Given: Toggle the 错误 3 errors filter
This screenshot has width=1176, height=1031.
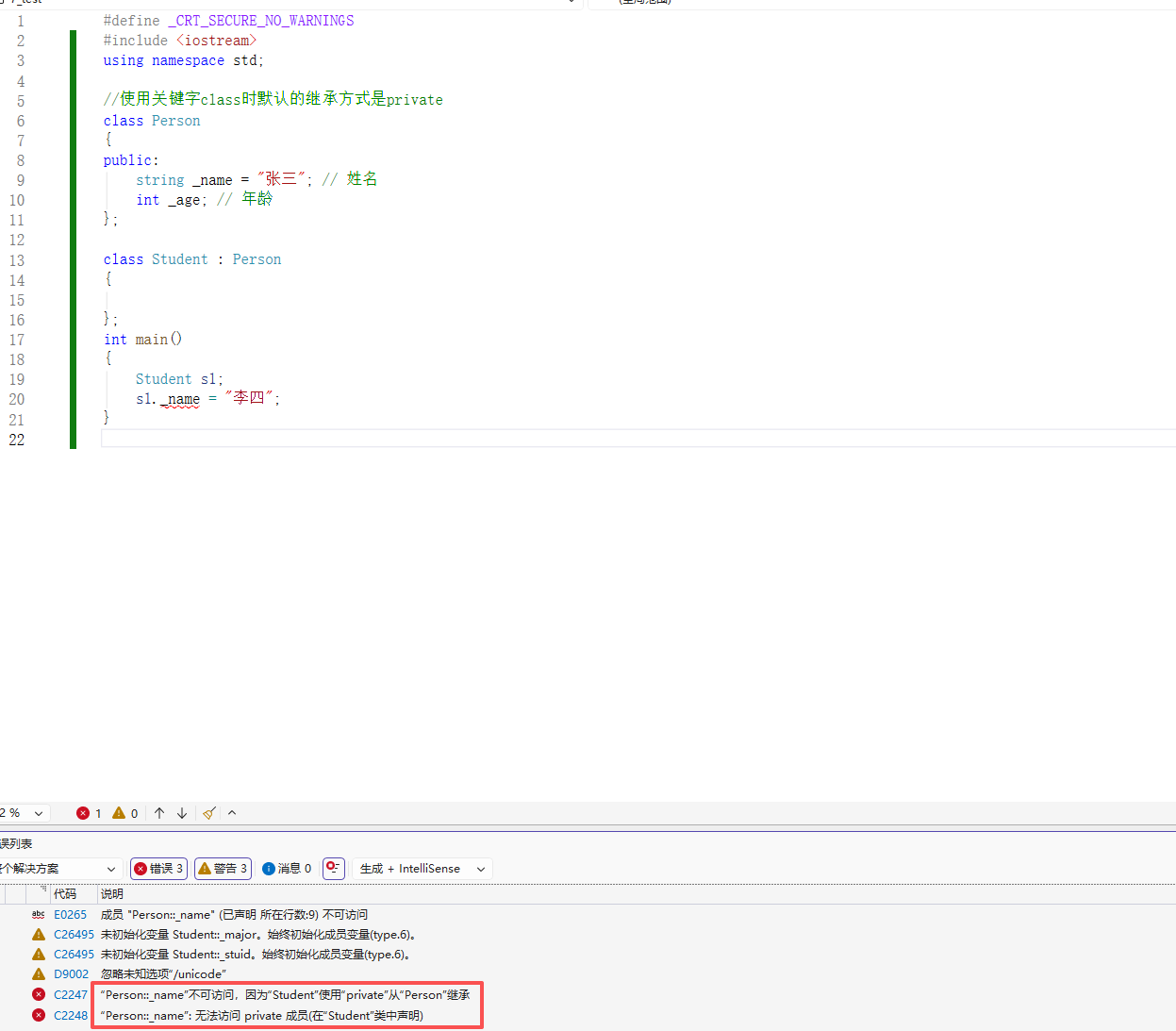Looking at the screenshot, I should pos(158,869).
